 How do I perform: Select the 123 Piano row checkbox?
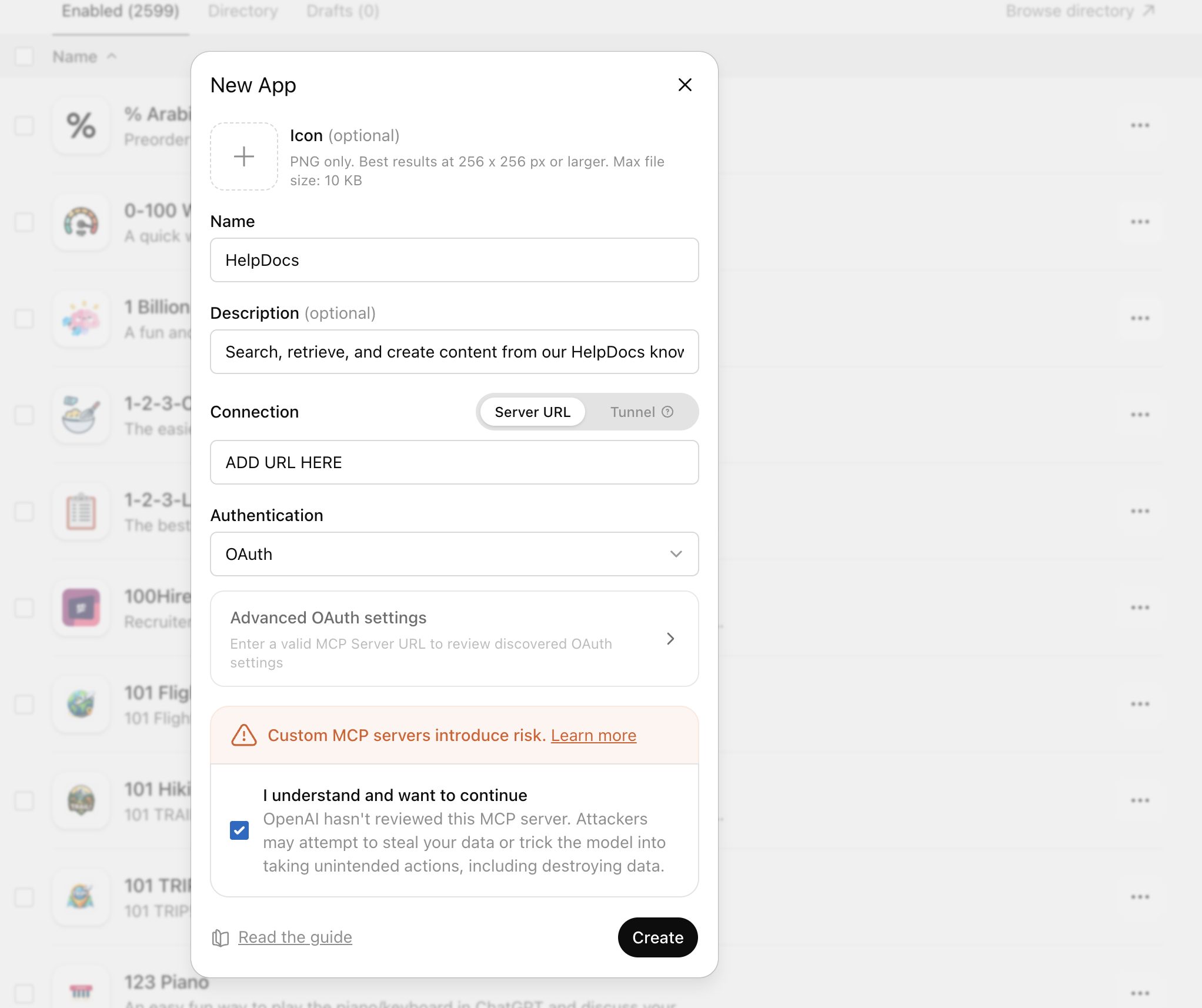24,994
